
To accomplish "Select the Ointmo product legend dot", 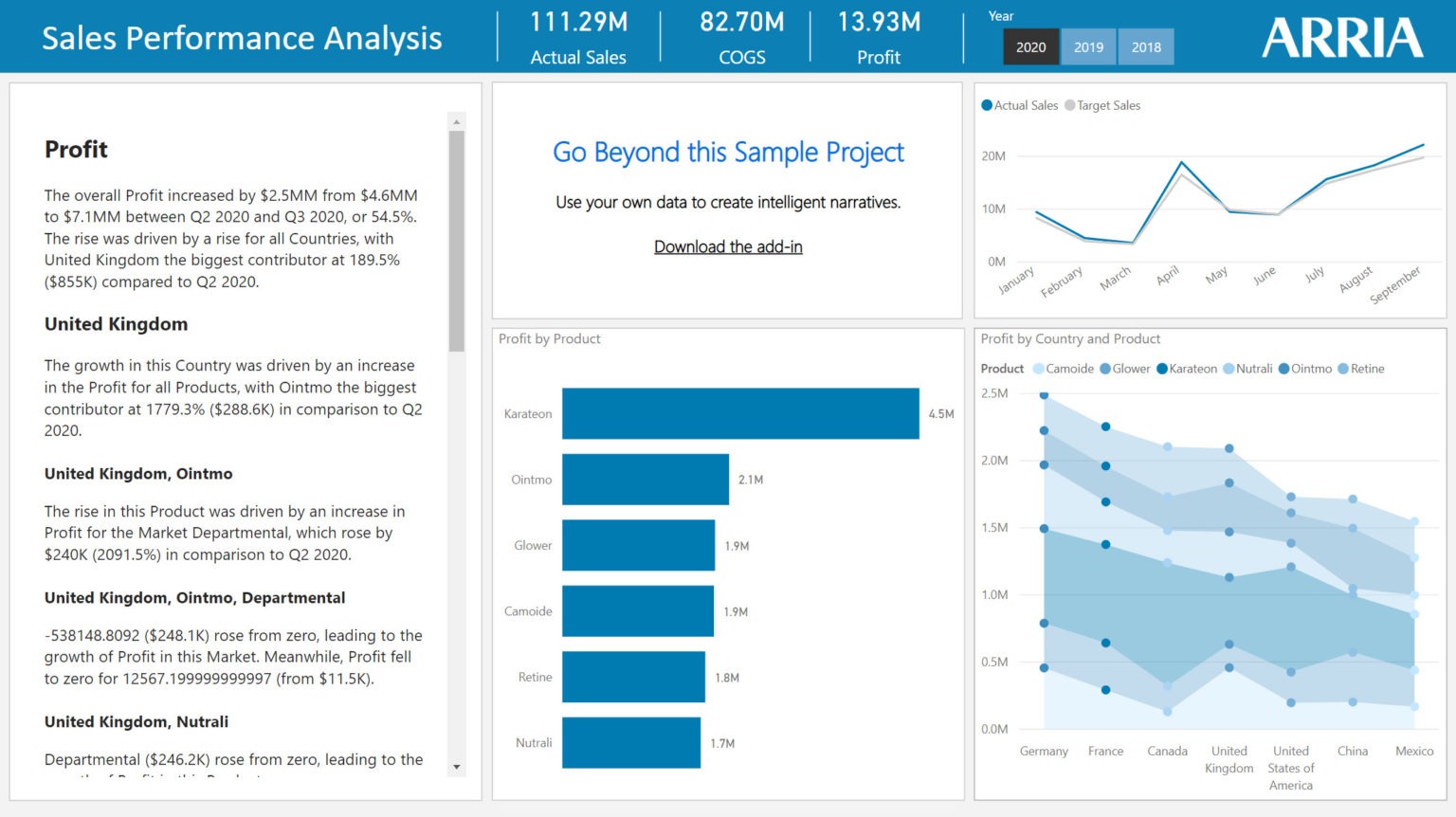I will 1284,370.
